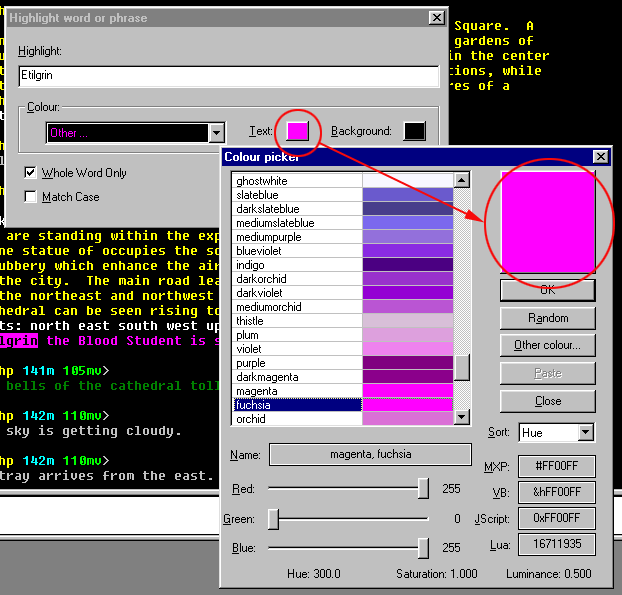This screenshot has height=595, width=622.
Task: Select the highlighted fuchsia row
Action: click(x=297, y=405)
